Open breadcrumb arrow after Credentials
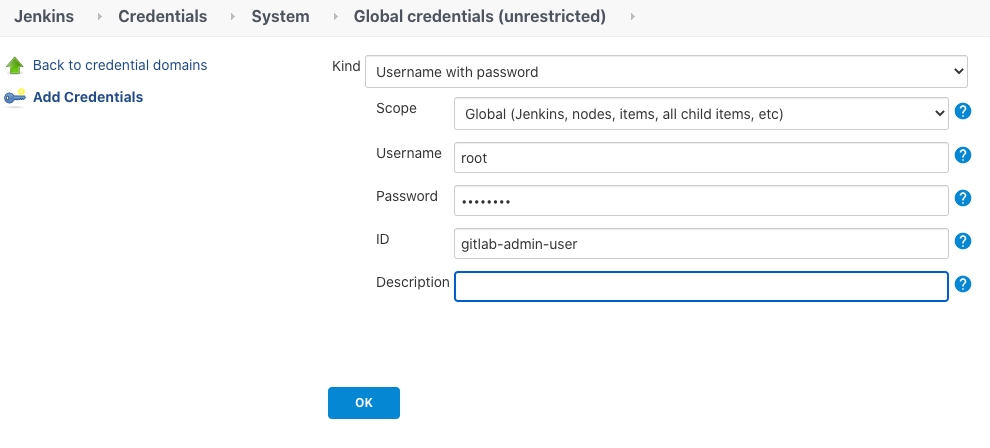This screenshot has width=990, height=448. click(232, 17)
